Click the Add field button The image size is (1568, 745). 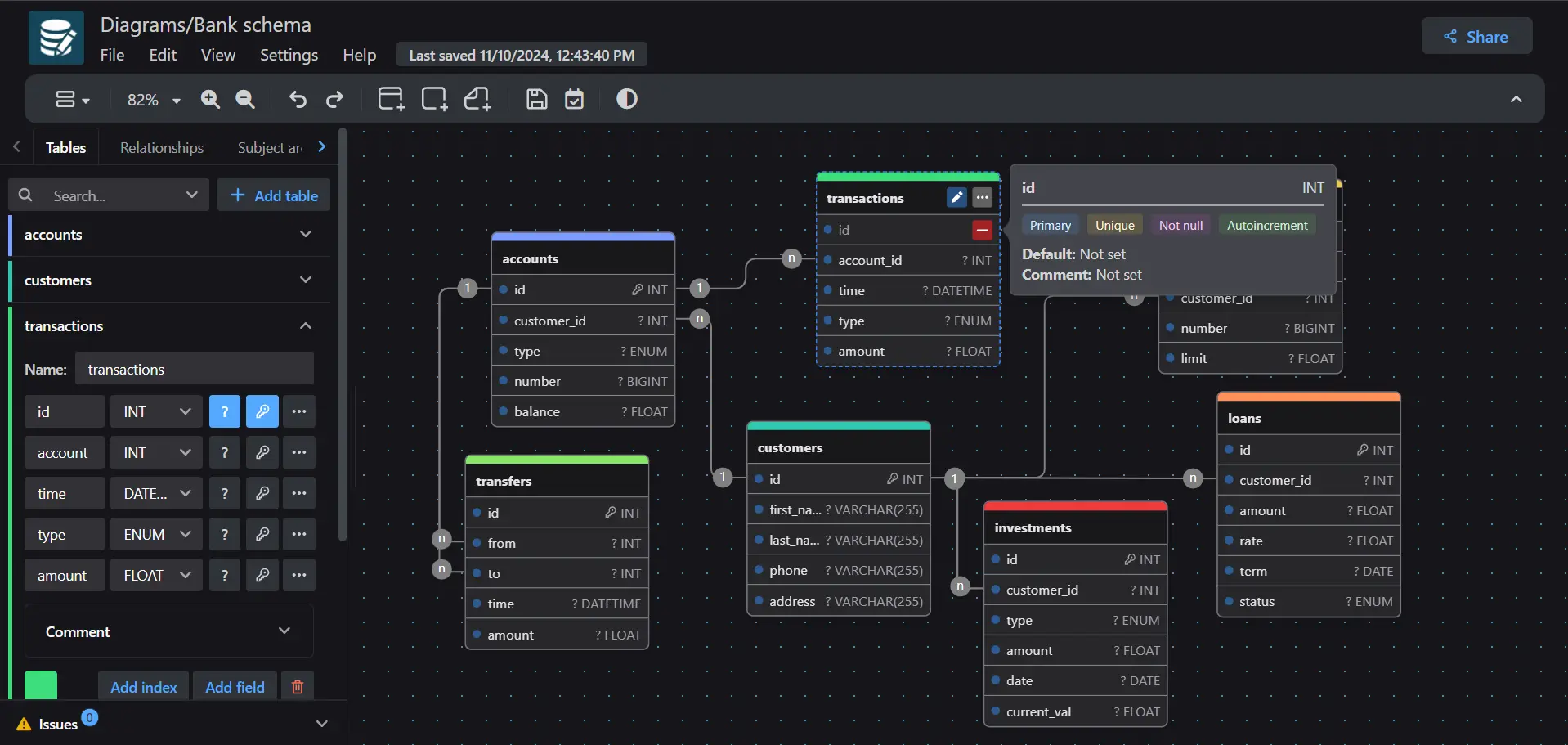[x=235, y=686]
